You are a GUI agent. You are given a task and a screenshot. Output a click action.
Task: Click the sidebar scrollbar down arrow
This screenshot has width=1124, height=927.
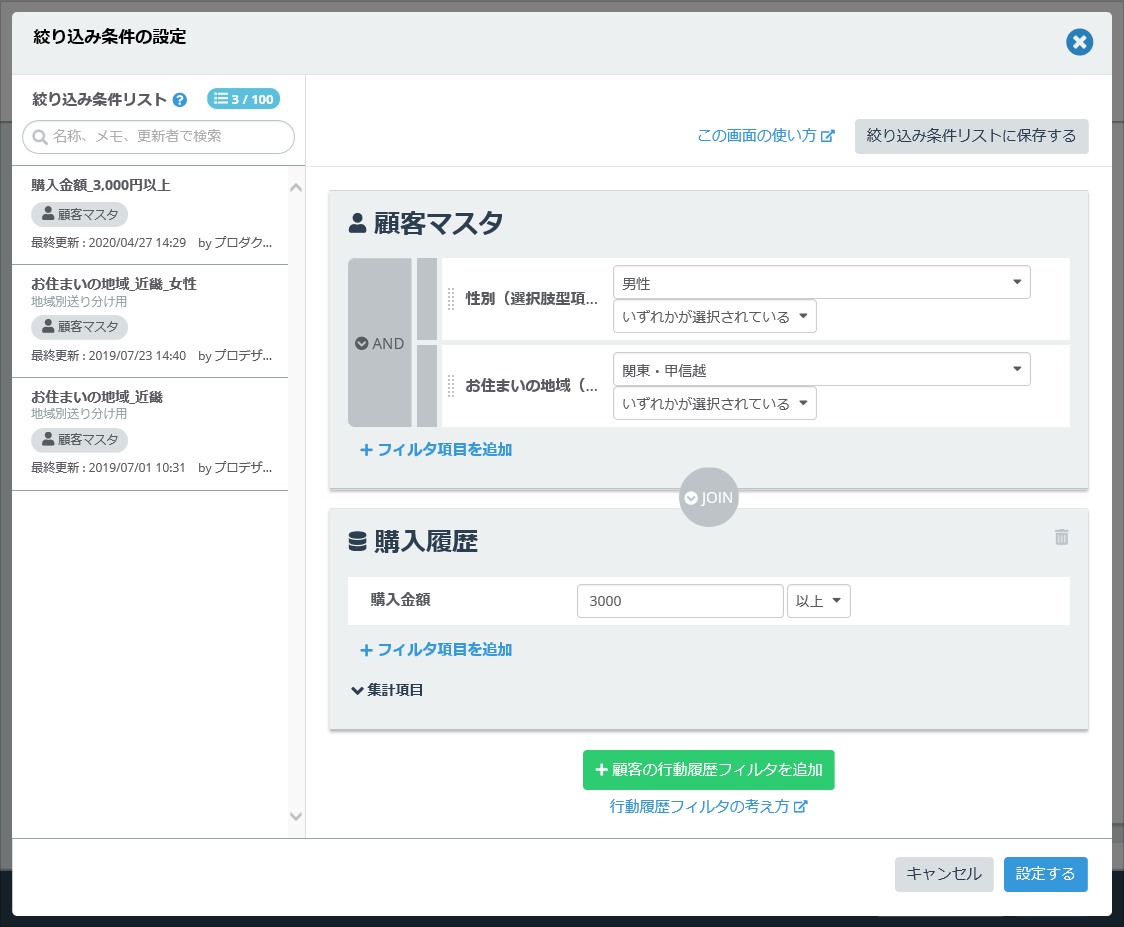(296, 816)
